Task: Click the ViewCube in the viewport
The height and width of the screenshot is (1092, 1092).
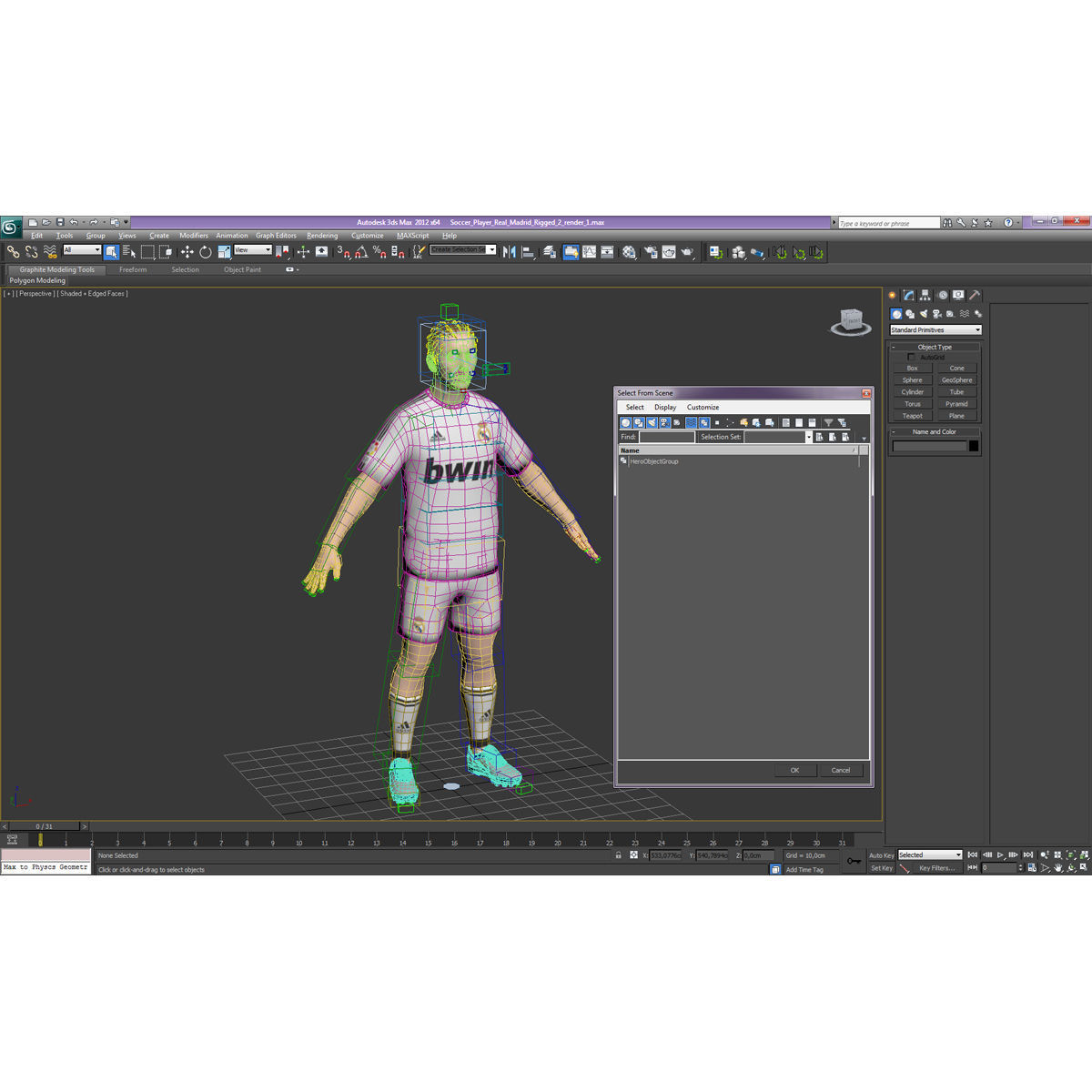Action: (x=851, y=321)
